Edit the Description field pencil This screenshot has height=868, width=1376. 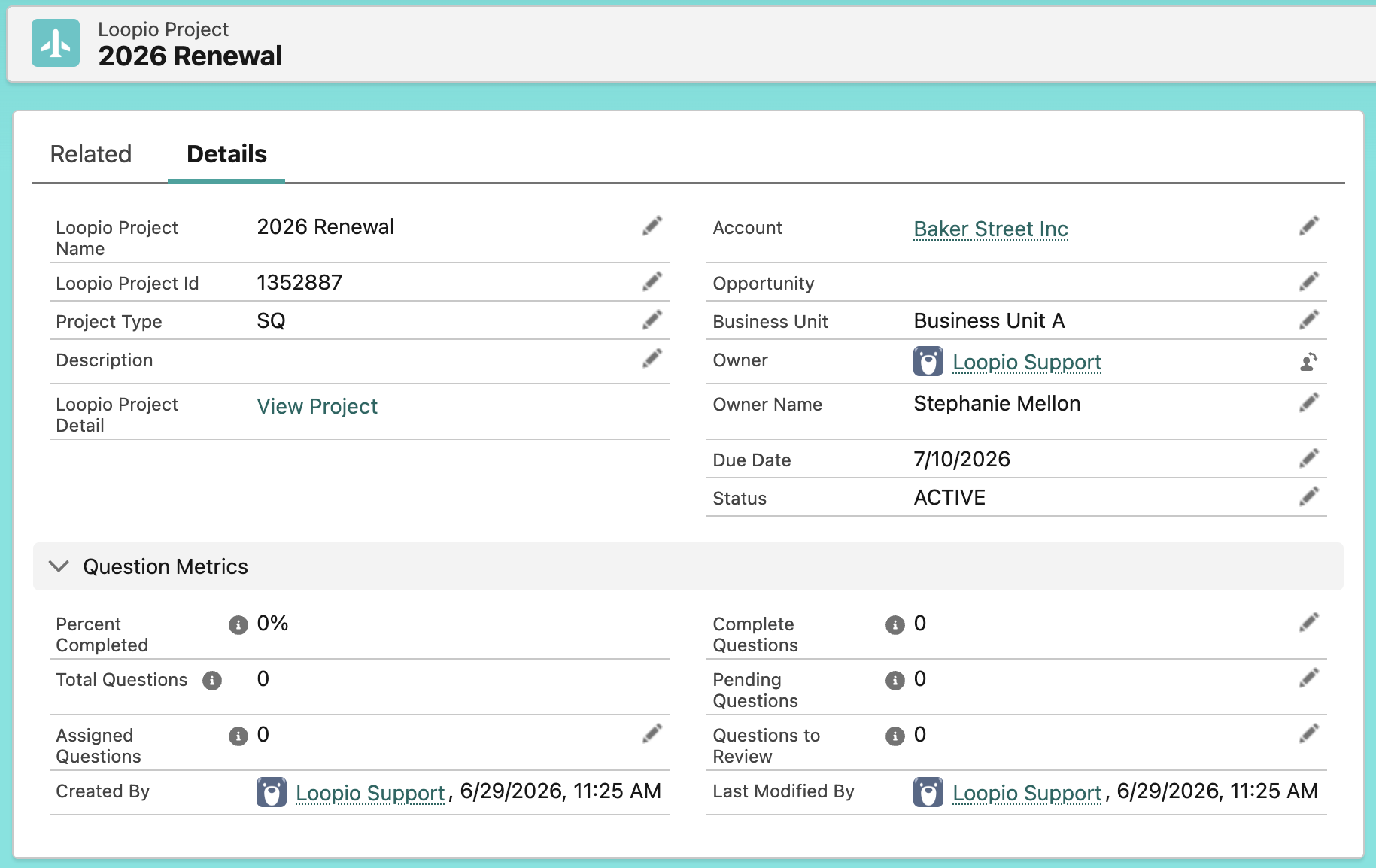(x=652, y=358)
